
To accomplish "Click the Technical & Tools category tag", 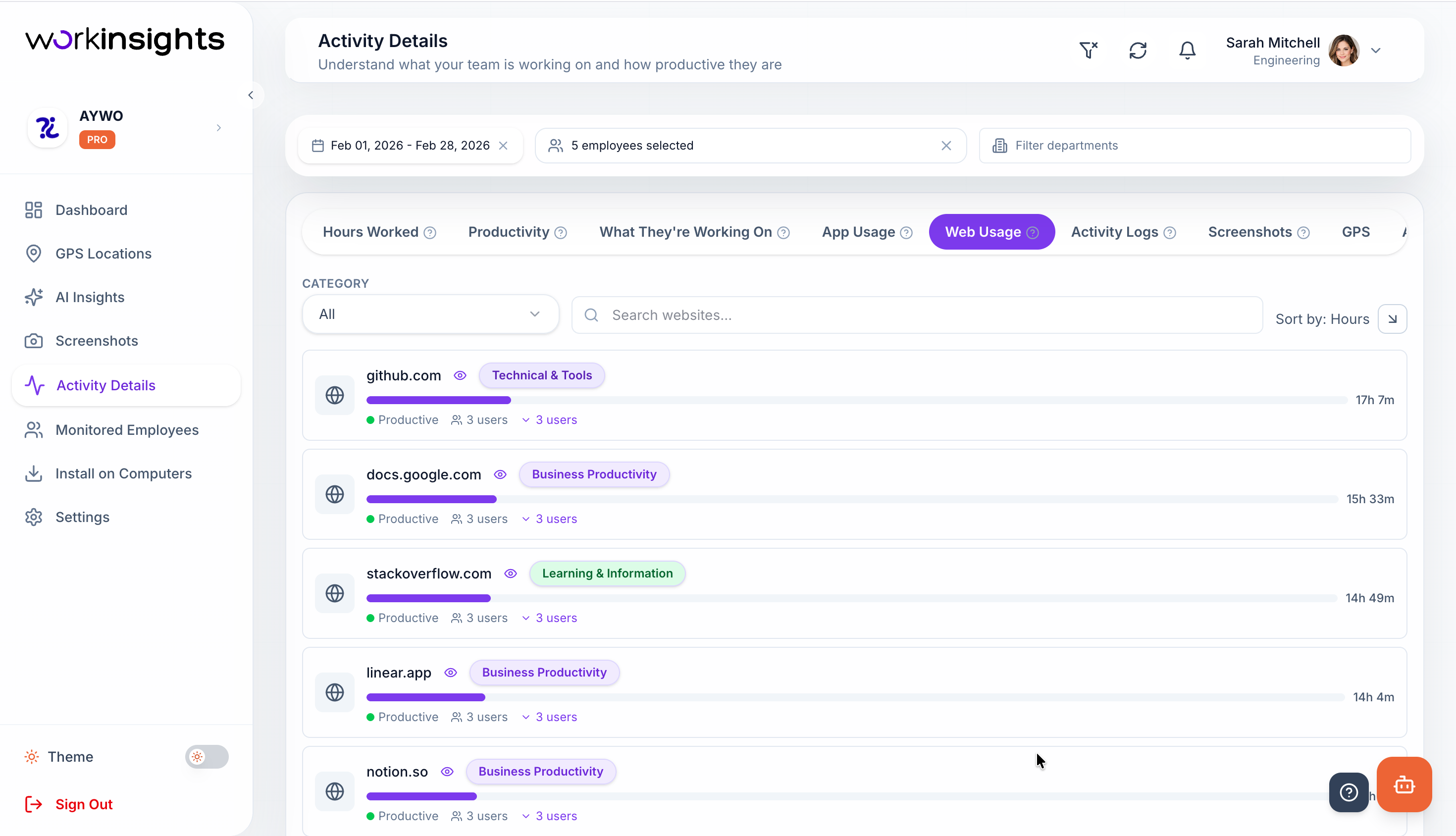I will pos(542,375).
